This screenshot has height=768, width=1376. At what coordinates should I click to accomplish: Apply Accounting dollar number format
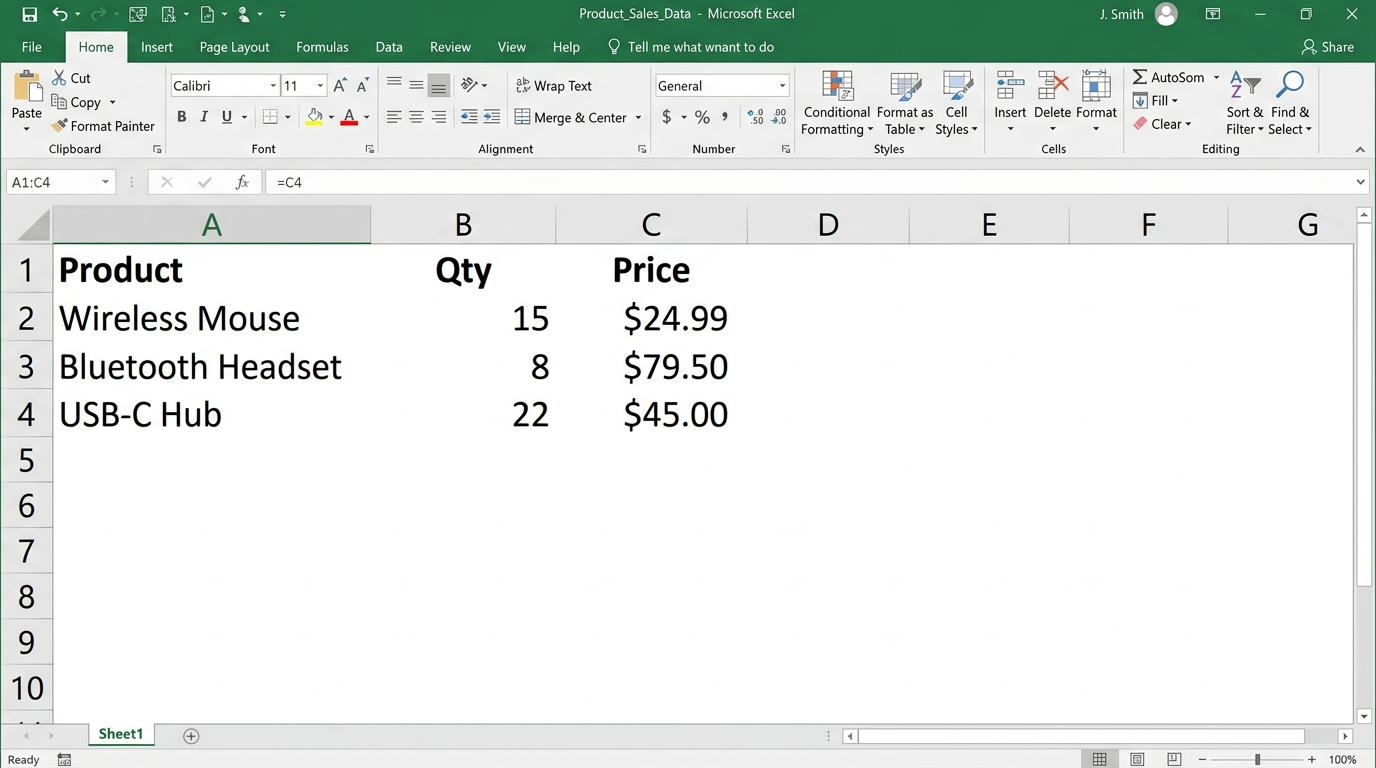point(667,117)
